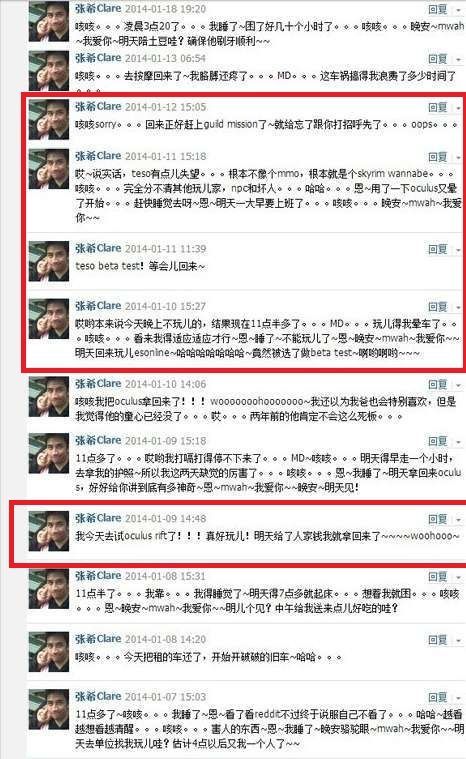466x759 pixels.
Task: Reply to the 2014-01-10 15:27 post
Action: [x=438, y=306]
